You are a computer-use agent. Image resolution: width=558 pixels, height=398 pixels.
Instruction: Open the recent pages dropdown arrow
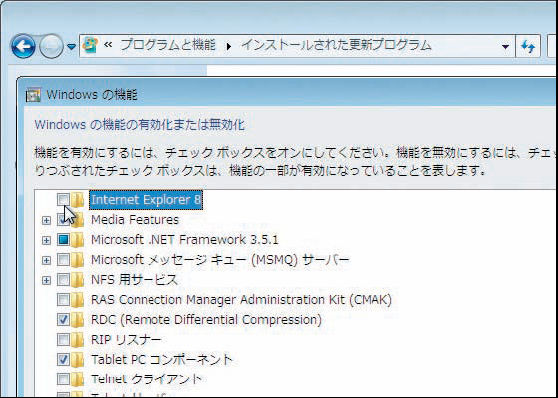tap(72, 47)
